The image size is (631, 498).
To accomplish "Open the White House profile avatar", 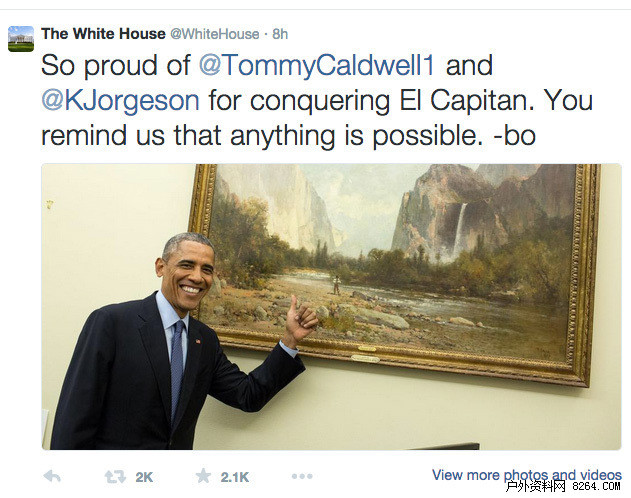I will pos(21,39).
